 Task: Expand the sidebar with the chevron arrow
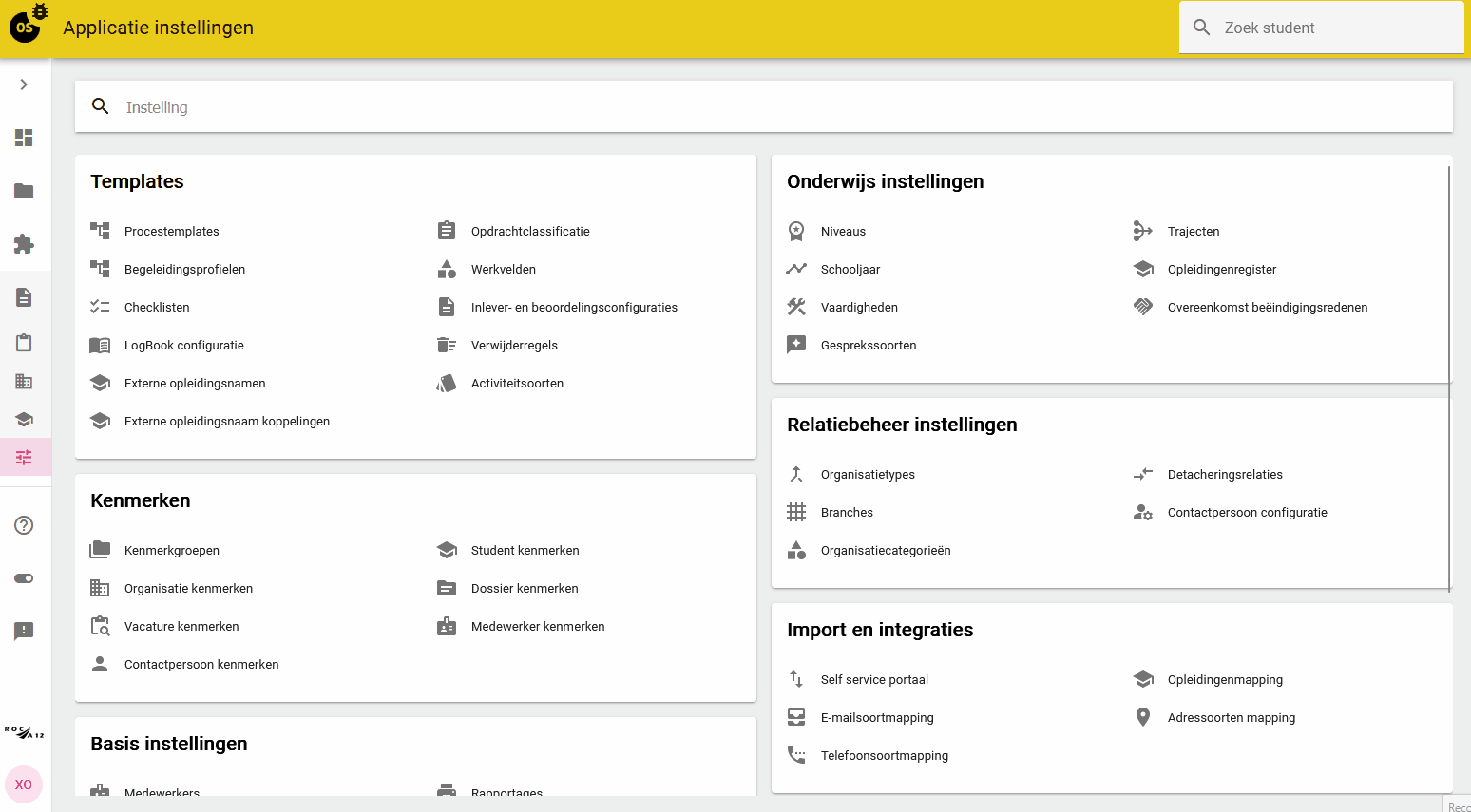[x=24, y=85]
